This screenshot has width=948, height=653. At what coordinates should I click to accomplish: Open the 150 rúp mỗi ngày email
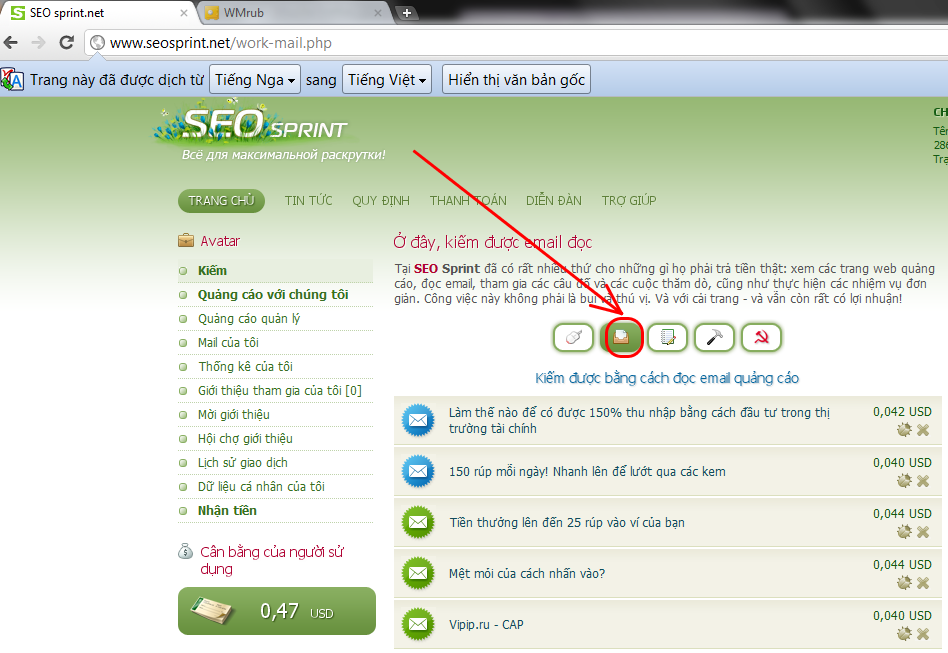pyautogui.click(x=586, y=472)
